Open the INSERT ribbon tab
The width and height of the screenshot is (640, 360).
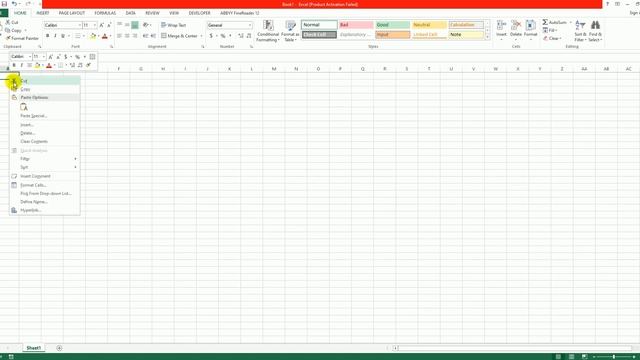[43, 13]
